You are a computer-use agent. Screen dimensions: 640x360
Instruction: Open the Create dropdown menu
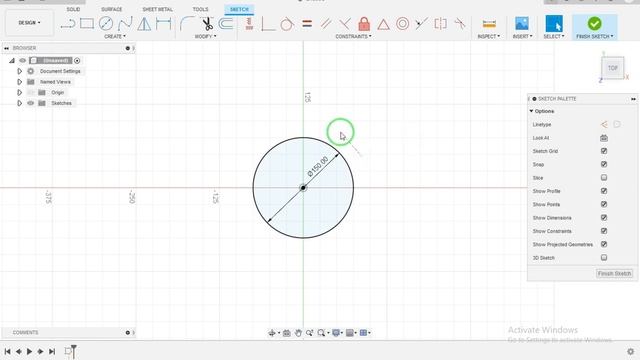point(115,36)
